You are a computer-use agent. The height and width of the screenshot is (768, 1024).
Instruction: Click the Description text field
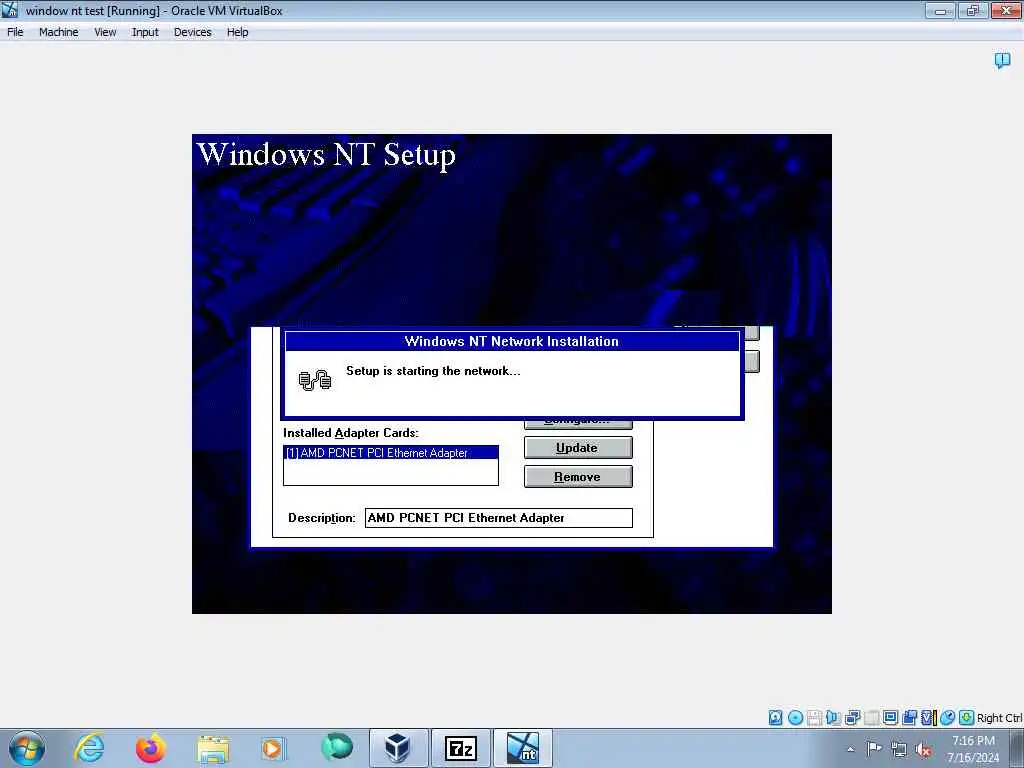(x=498, y=518)
